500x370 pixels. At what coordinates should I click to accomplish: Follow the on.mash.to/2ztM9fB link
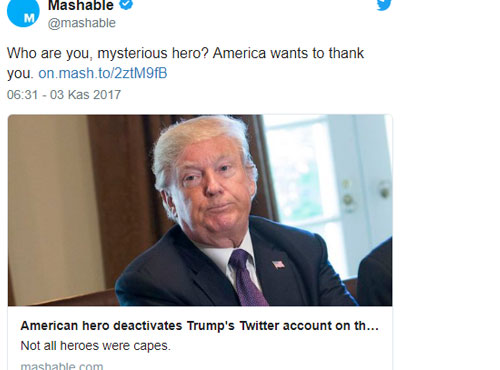(x=103, y=73)
